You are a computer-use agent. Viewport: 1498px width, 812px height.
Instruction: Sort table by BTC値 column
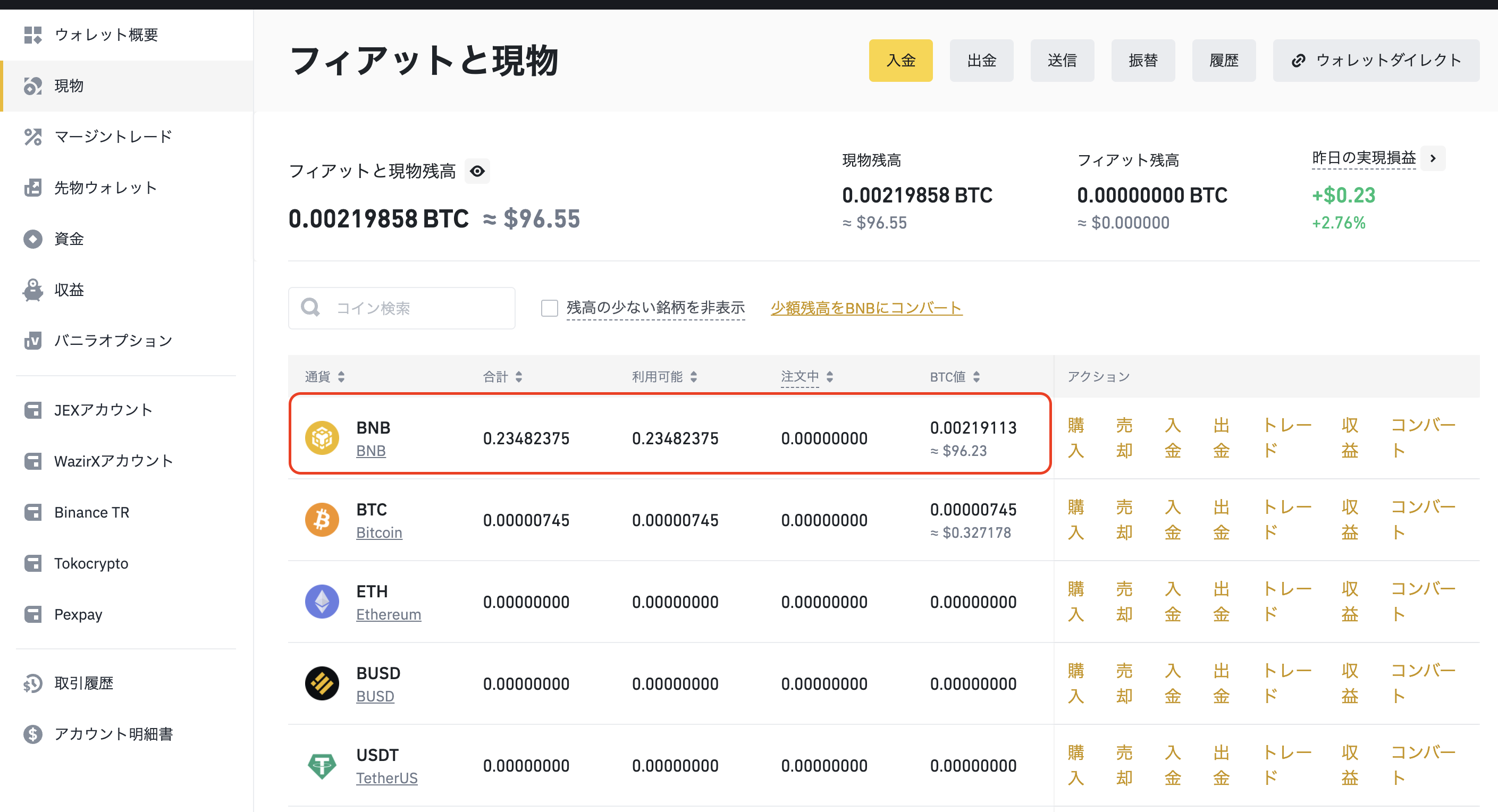pos(977,377)
